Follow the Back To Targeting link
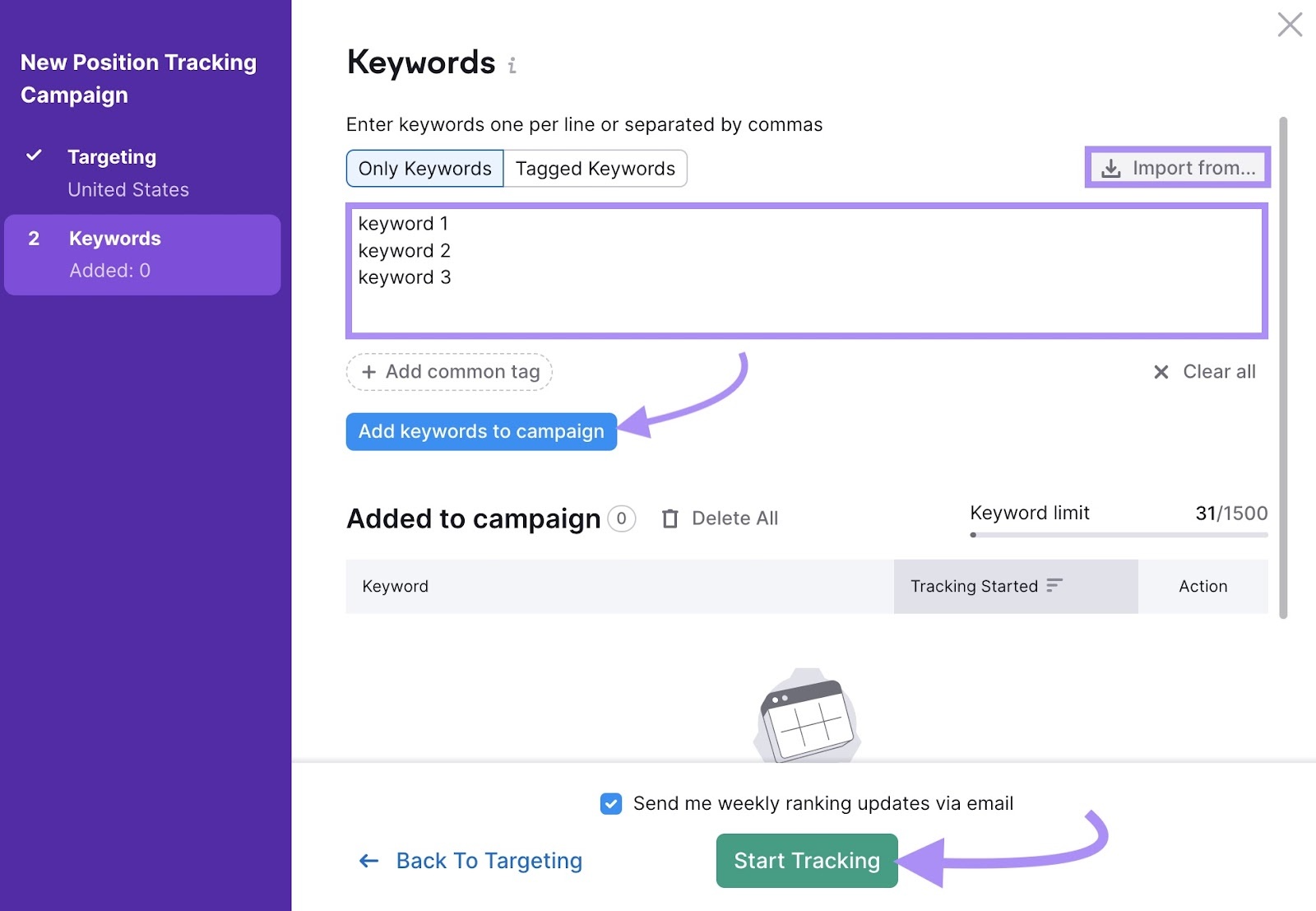The width and height of the screenshot is (1316, 911). pos(489,860)
